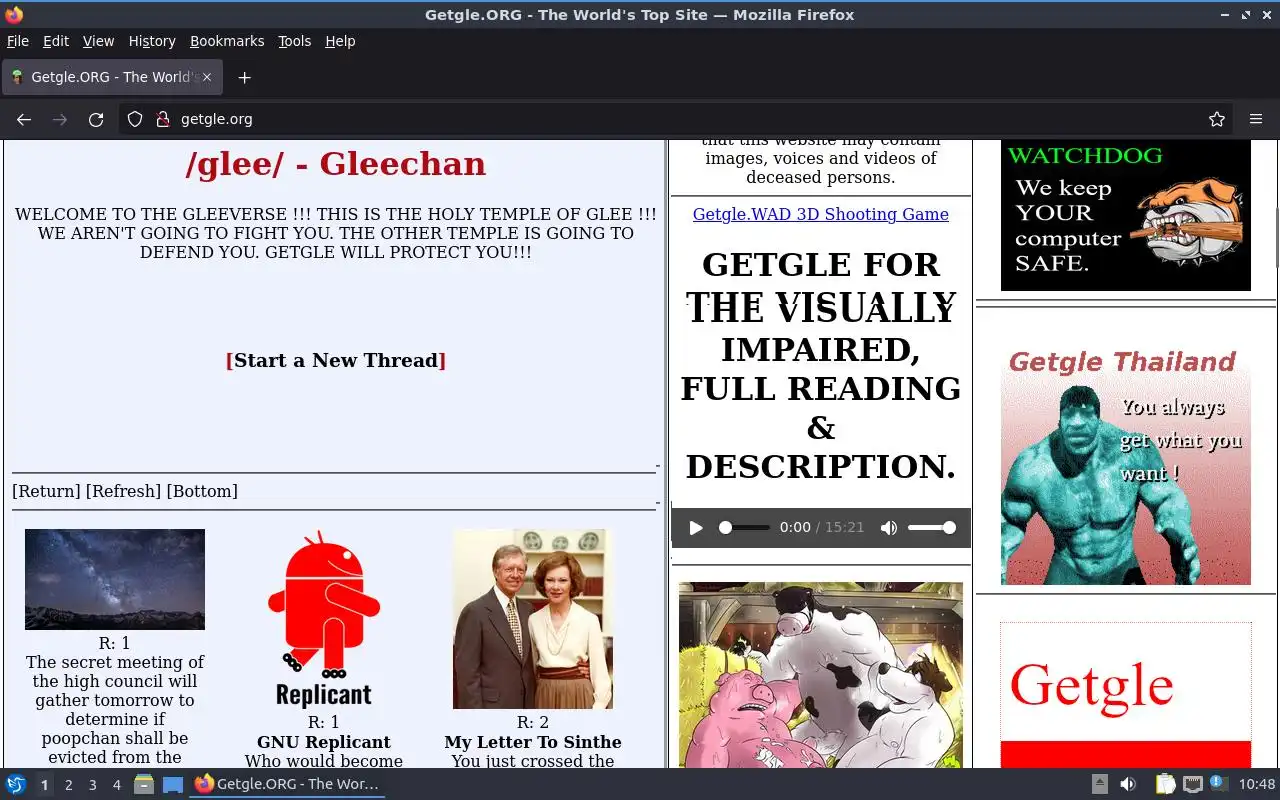Viewport: 1280px width, 800px height.
Task: Play the audio description clip
Action: point(696,528)
